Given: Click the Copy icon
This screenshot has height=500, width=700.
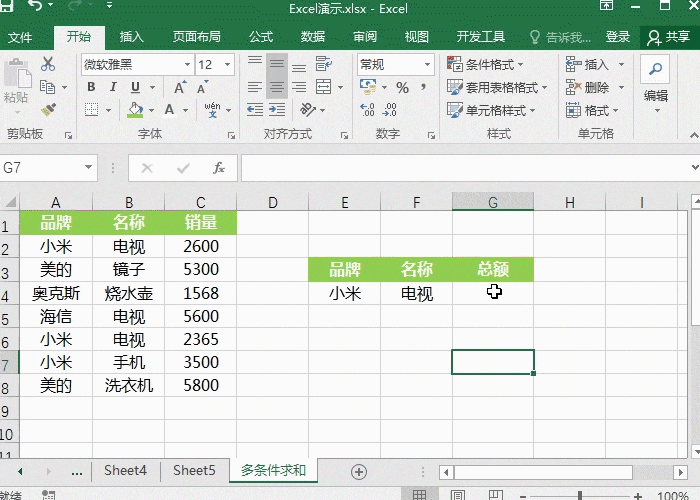Looking at the screenshot, I should click(x=47, y=87).
